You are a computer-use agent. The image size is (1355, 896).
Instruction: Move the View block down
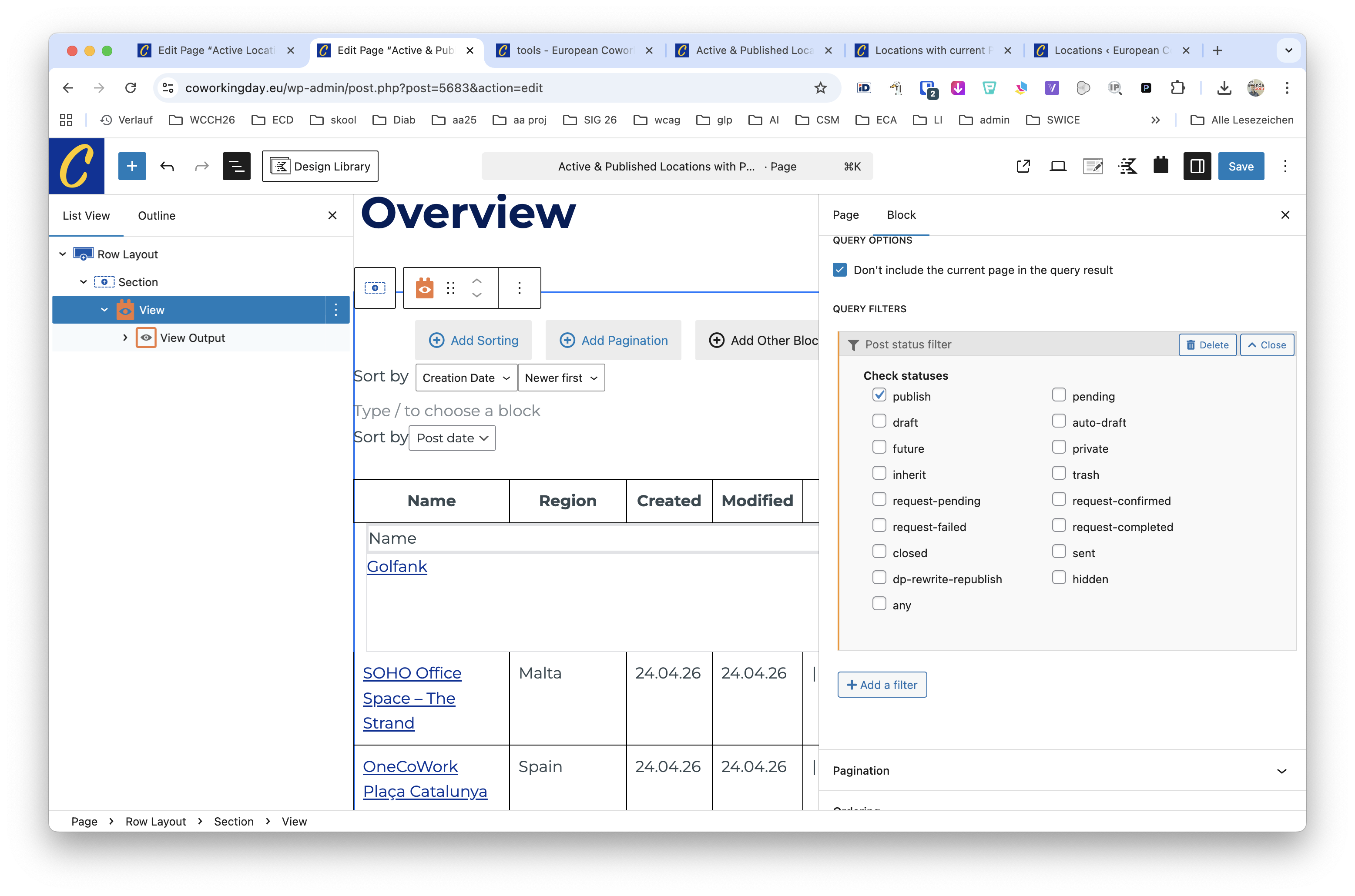476,295
